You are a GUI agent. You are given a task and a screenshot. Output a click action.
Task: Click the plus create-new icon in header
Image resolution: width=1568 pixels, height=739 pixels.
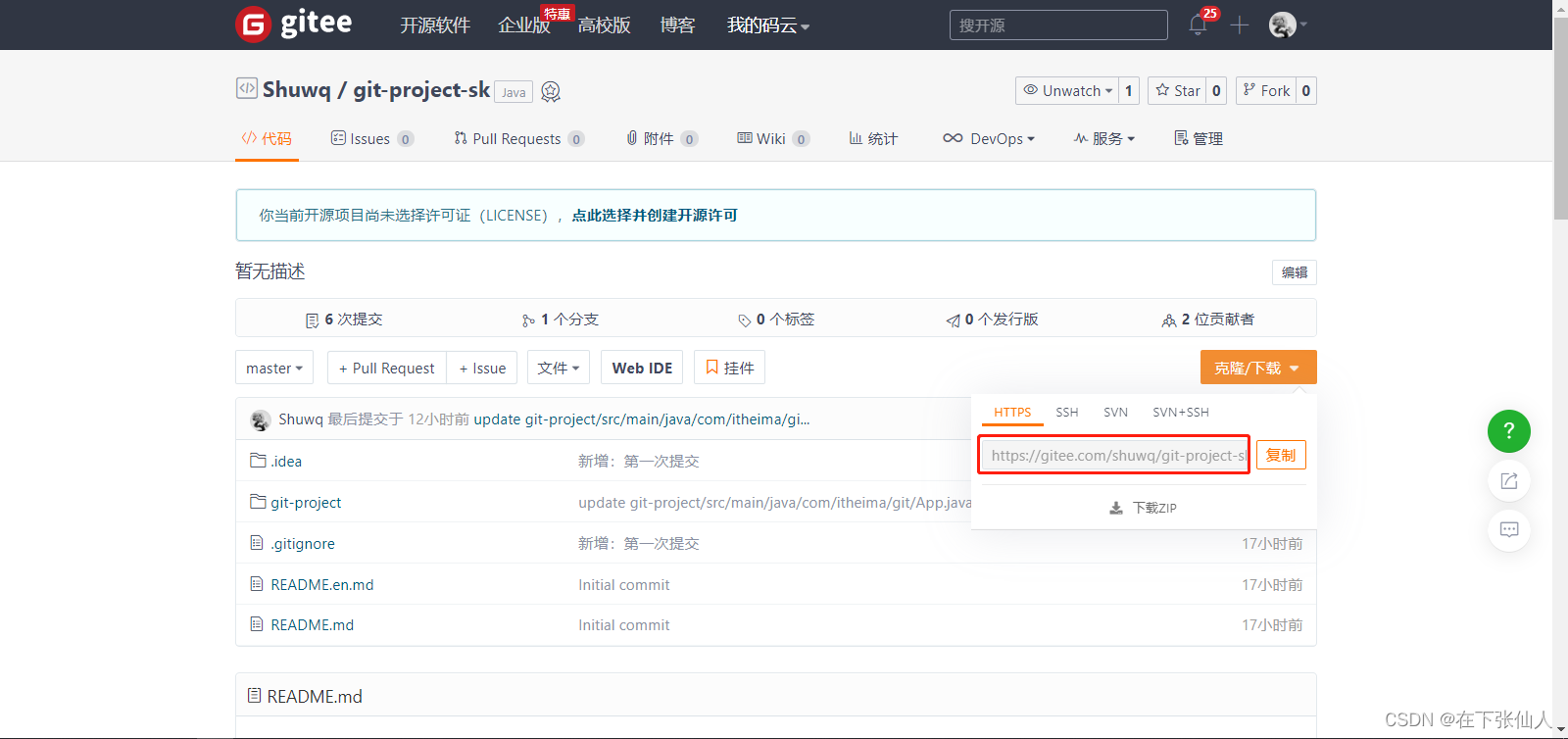(1240, 25)
